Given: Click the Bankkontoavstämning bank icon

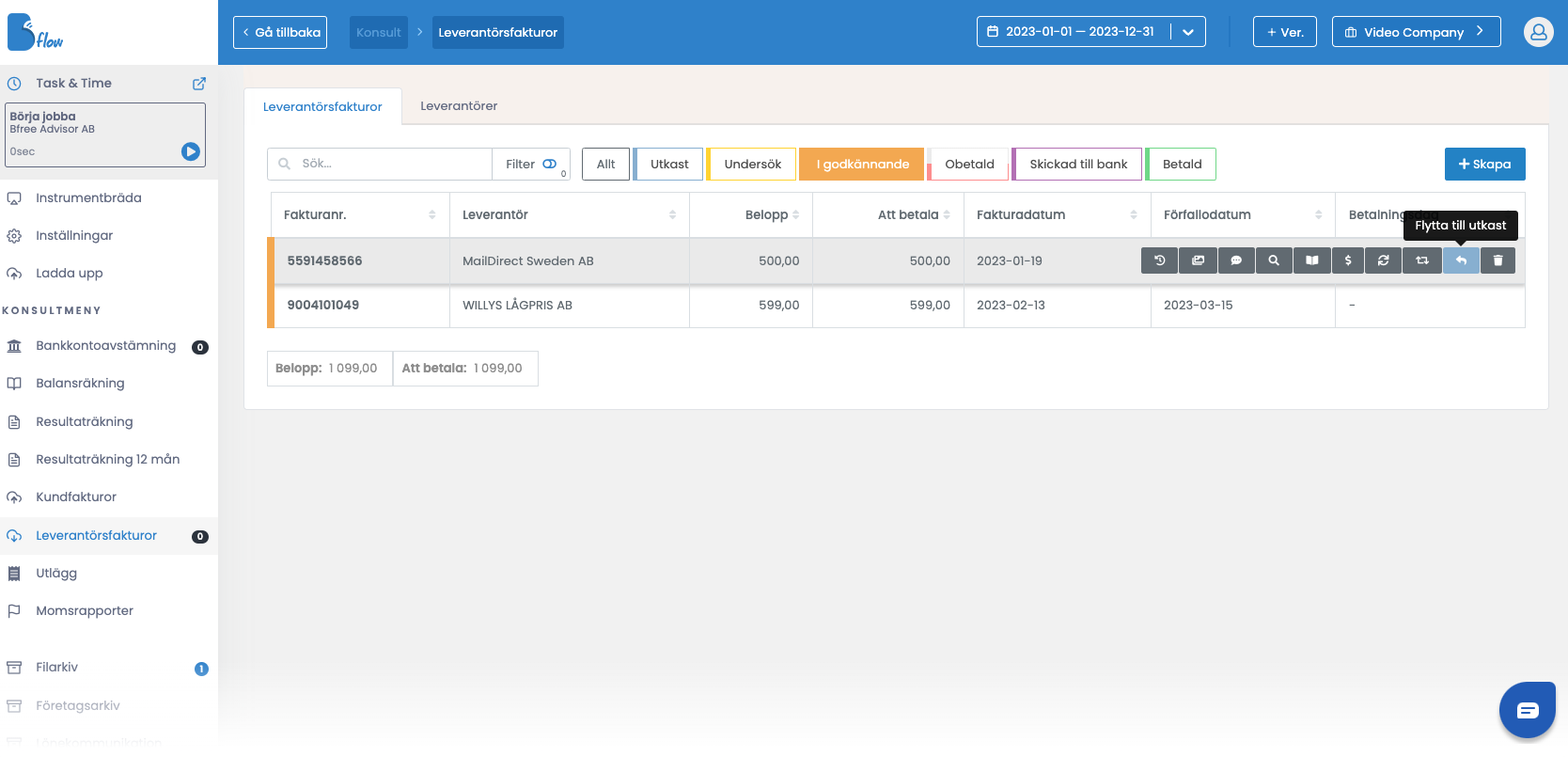Looking at the screenshot, I should click(14, 346).
